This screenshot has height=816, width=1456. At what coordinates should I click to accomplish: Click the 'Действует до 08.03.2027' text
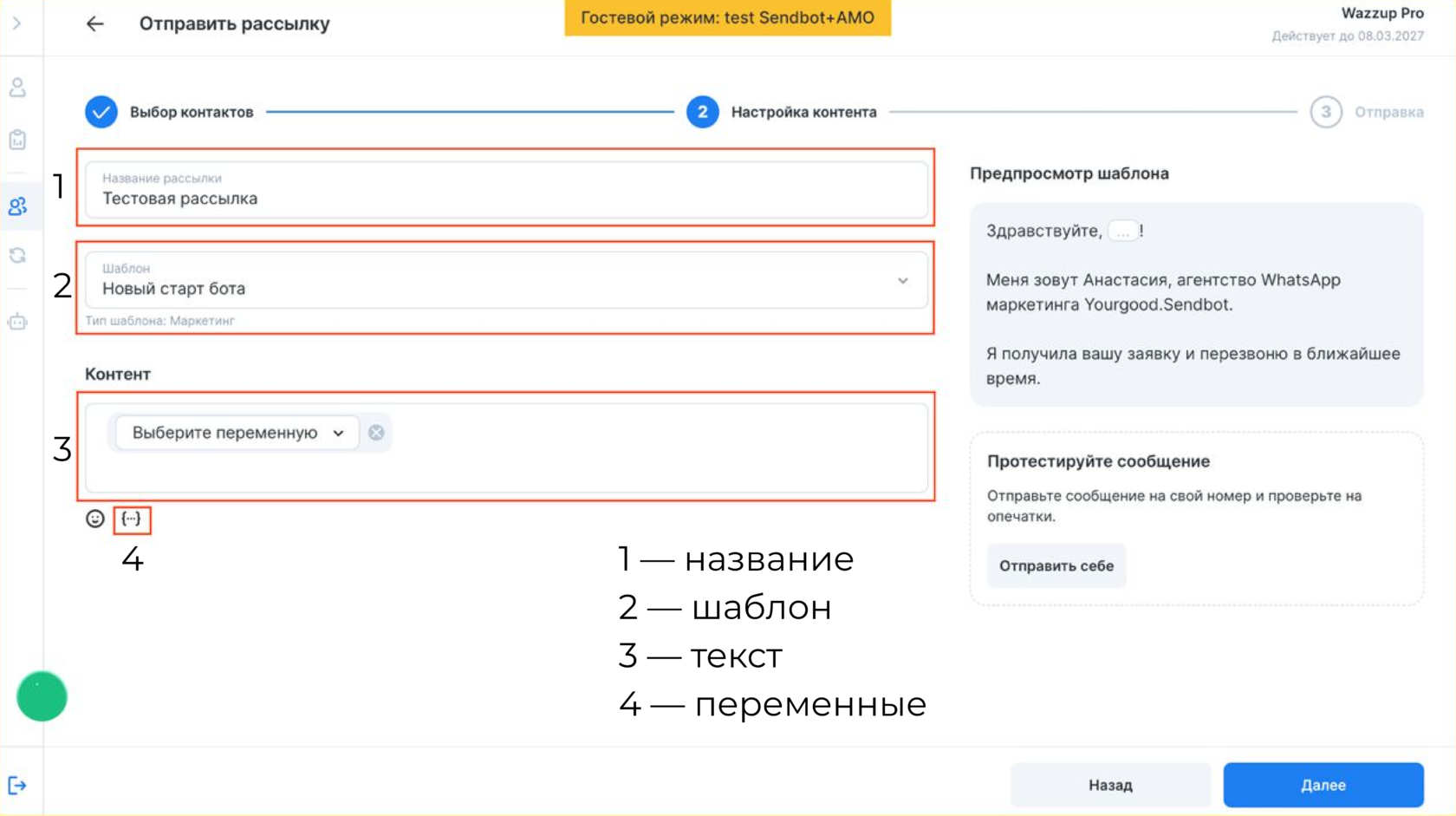pos(1348,36)
